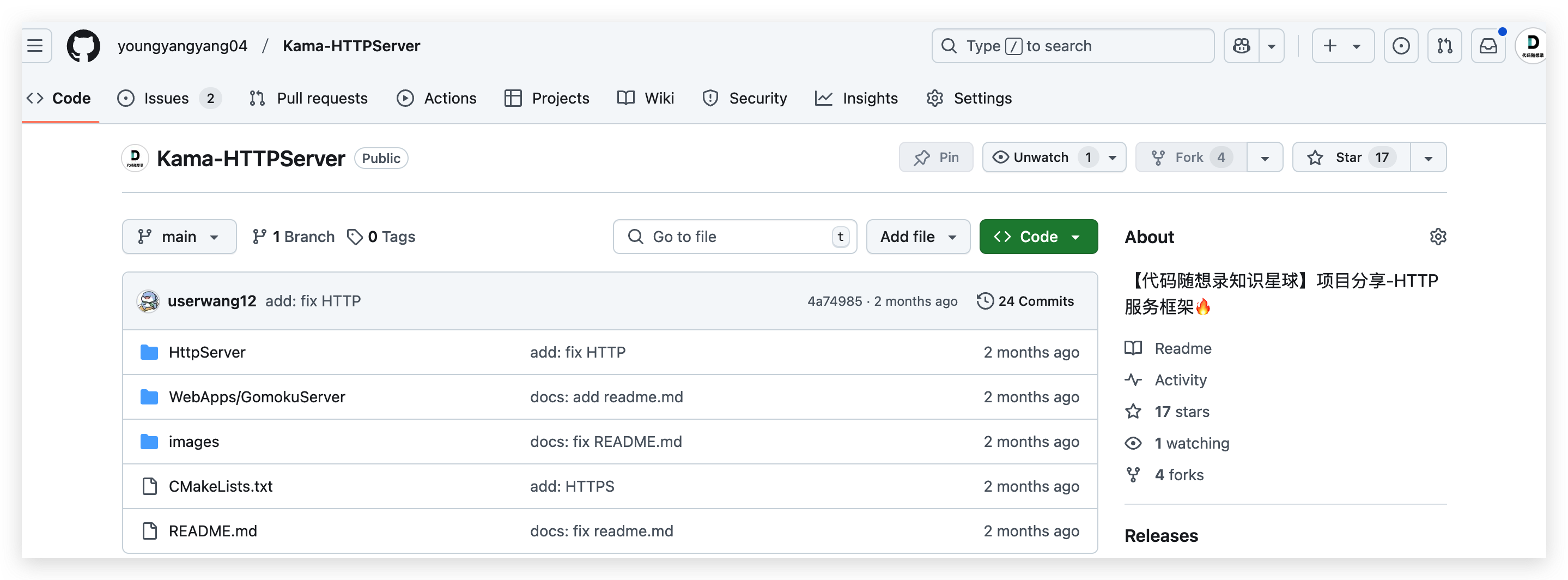
Task: Open 'docs: fix README.md' commit for images
Action: [606, 442]
